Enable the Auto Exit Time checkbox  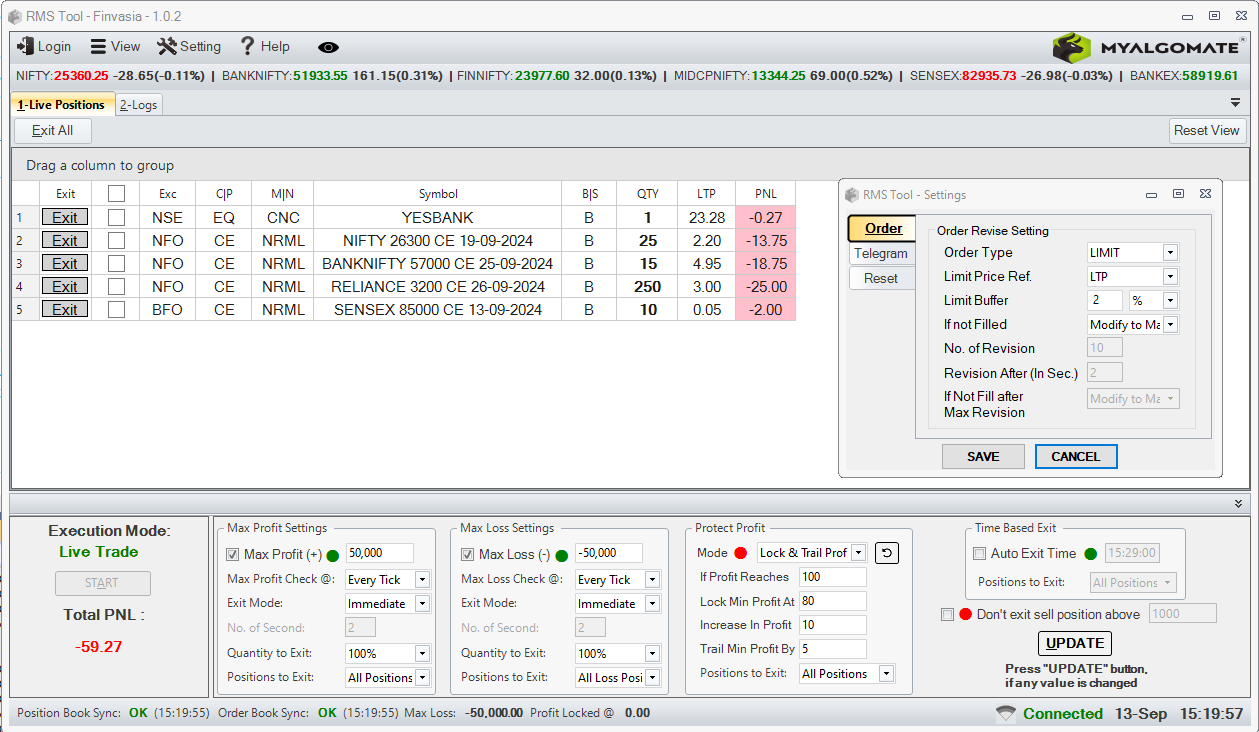click(980, 553)
